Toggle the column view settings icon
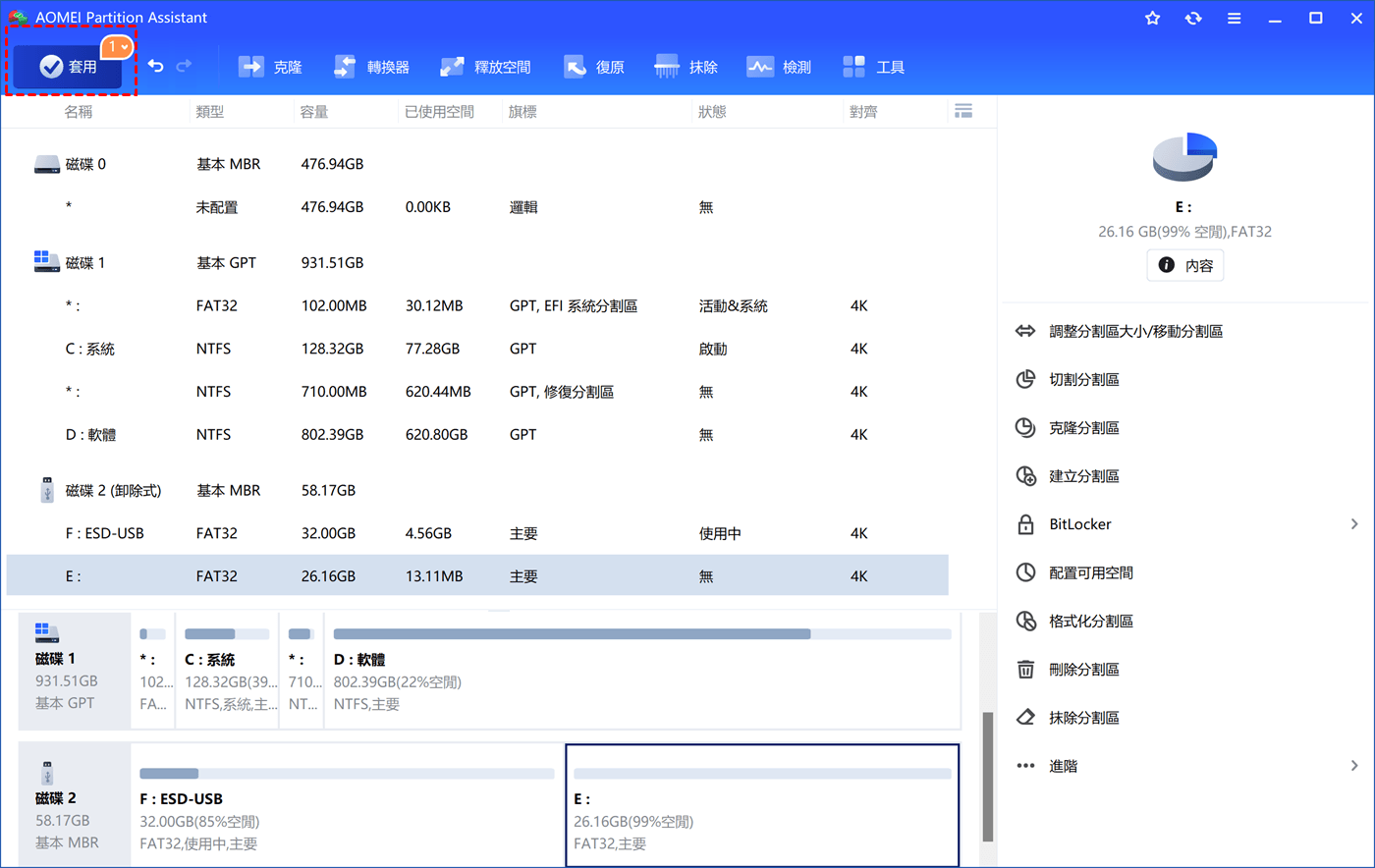This screenshot has width=1375, height=868. pos(963,112)
